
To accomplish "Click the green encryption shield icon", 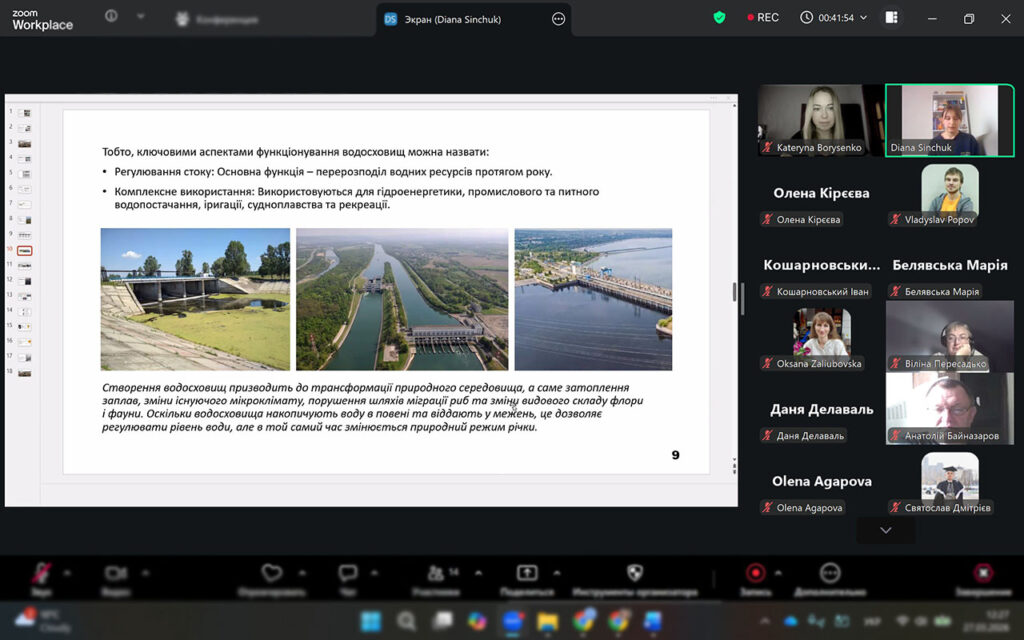I will tap(719, 18).
